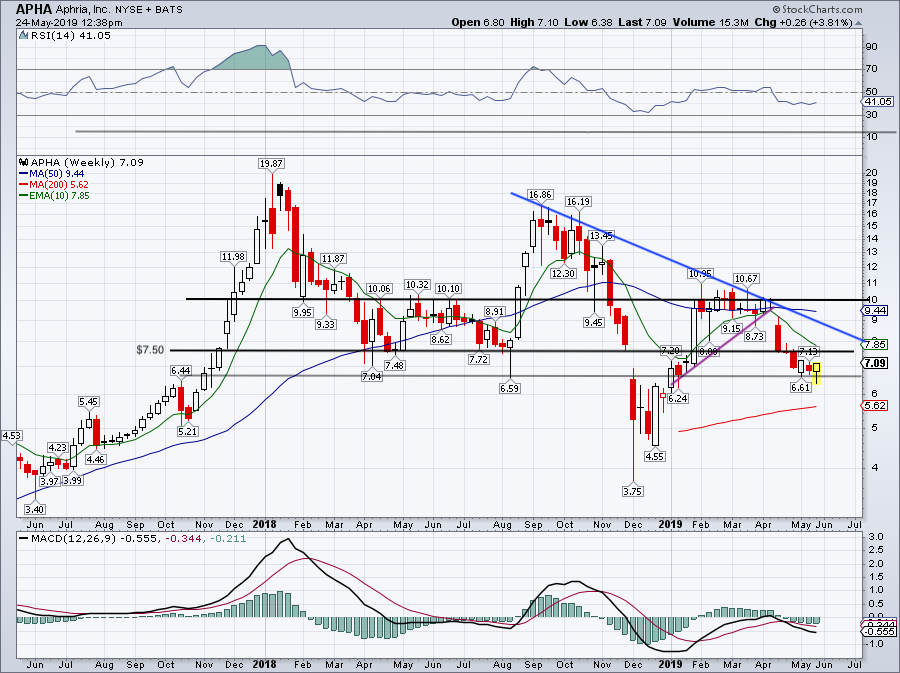Click the 5.62 MA(200) tag on right axis
Image resolution: width=900 pixels, height=673 pixels.
876,406
